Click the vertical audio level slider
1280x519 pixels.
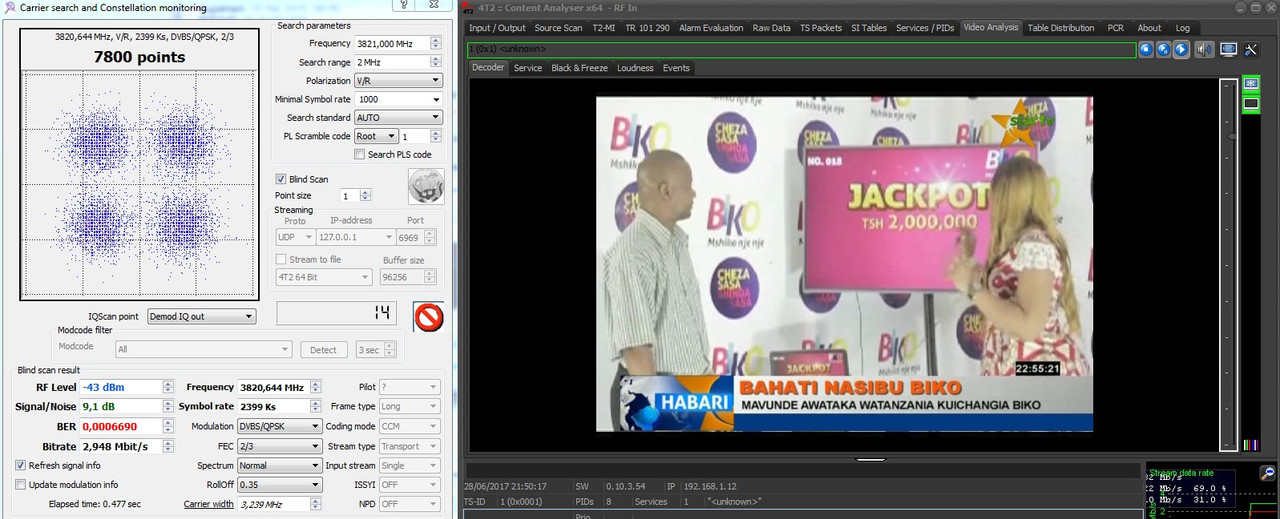pos(1228,265)
